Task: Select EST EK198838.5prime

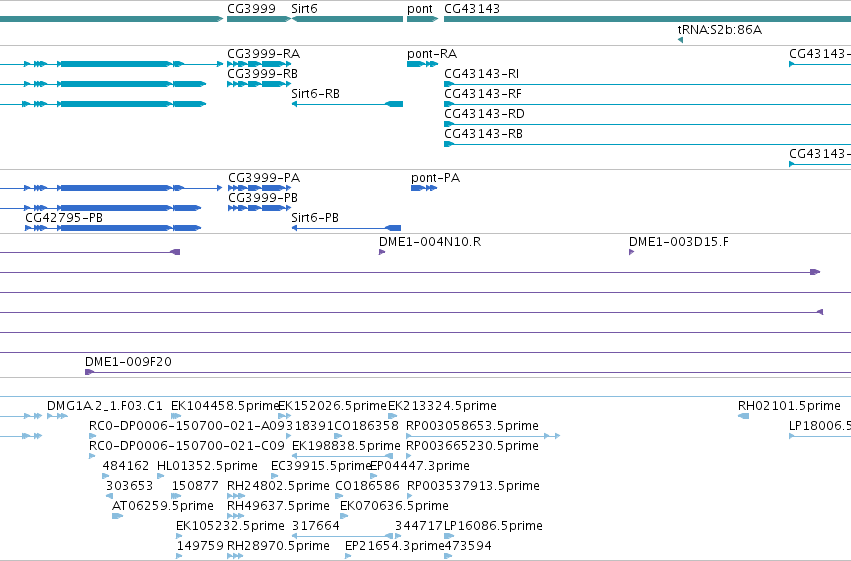Action: 342,456
